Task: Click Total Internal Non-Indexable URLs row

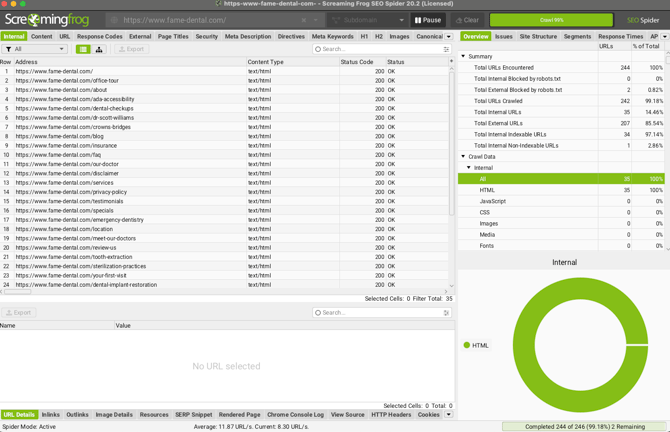Action: (x=561, y=145)
